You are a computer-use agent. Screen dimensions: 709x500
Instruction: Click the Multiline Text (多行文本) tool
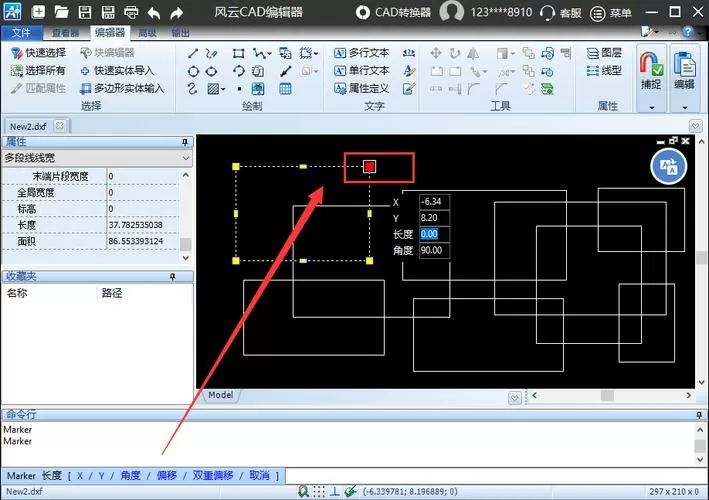point(361,53)
